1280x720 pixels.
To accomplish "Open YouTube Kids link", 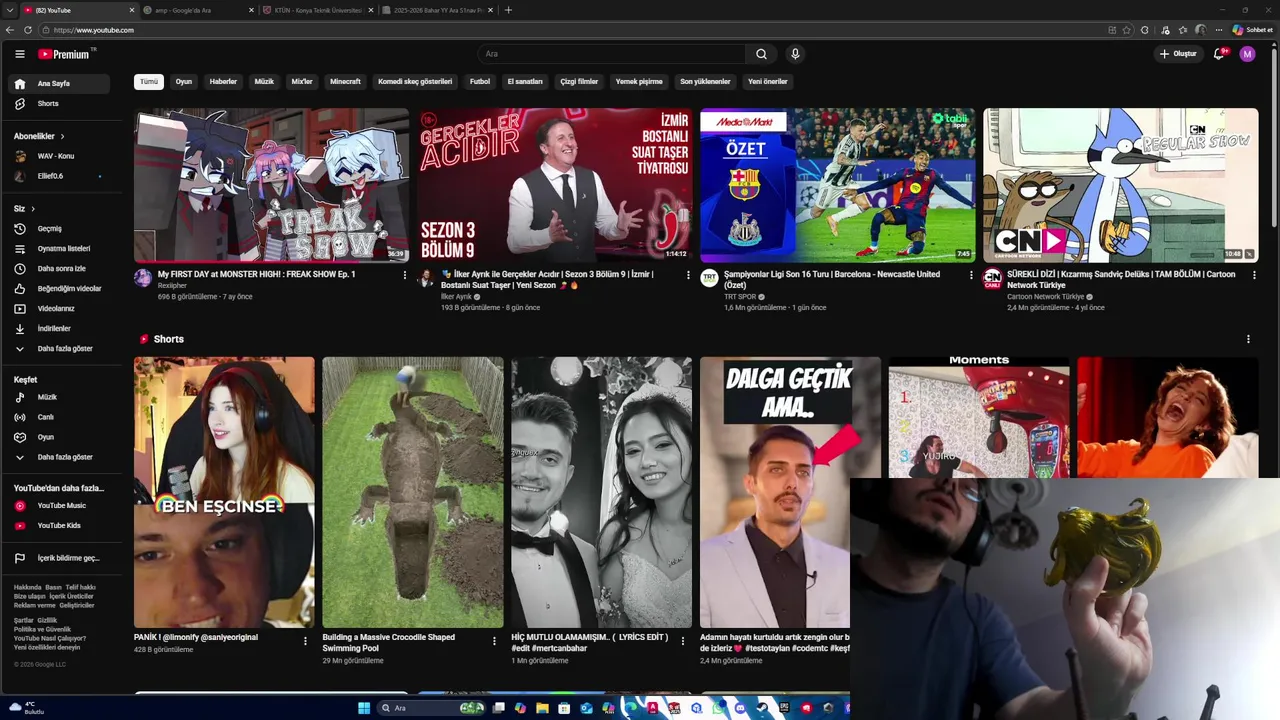I will (x=59, y=525).
